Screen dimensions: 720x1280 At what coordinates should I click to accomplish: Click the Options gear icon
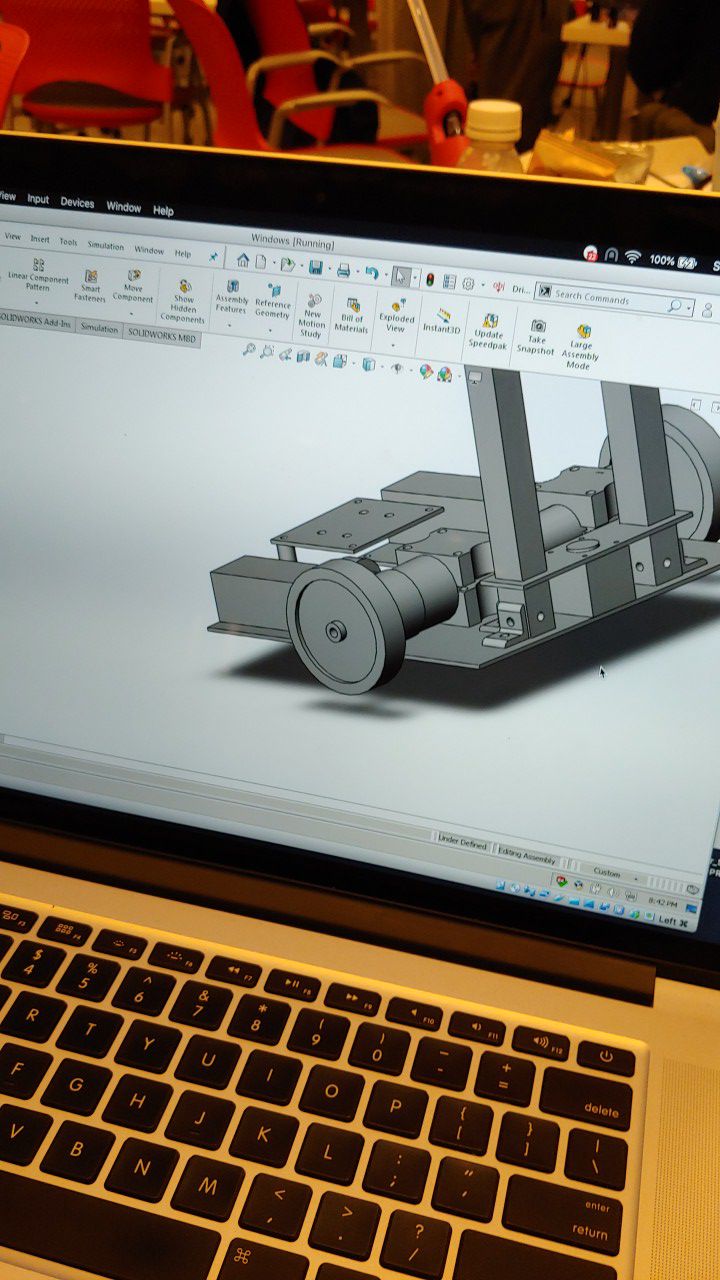467,284
